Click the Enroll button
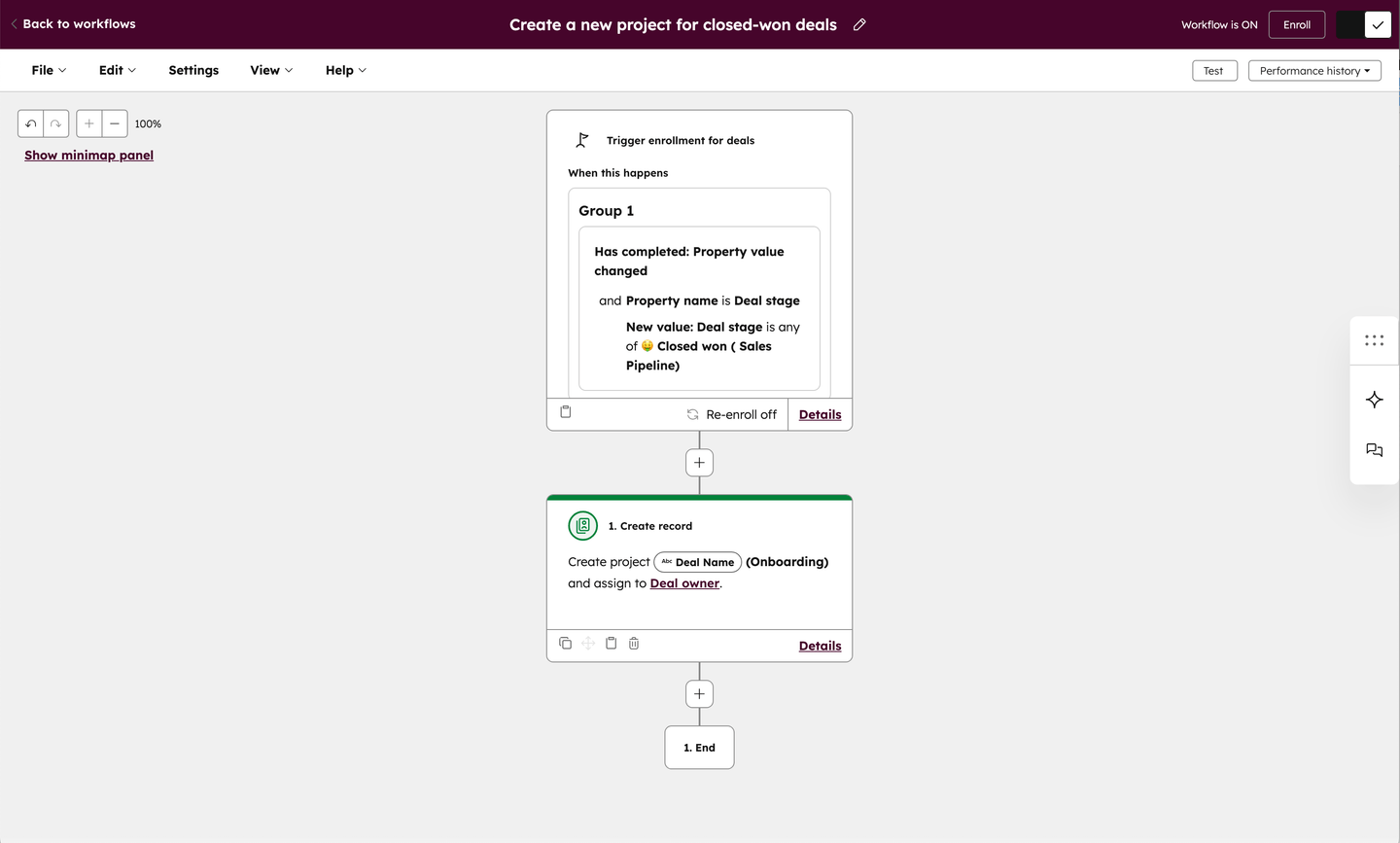1400x843 pixels. 1297,24
